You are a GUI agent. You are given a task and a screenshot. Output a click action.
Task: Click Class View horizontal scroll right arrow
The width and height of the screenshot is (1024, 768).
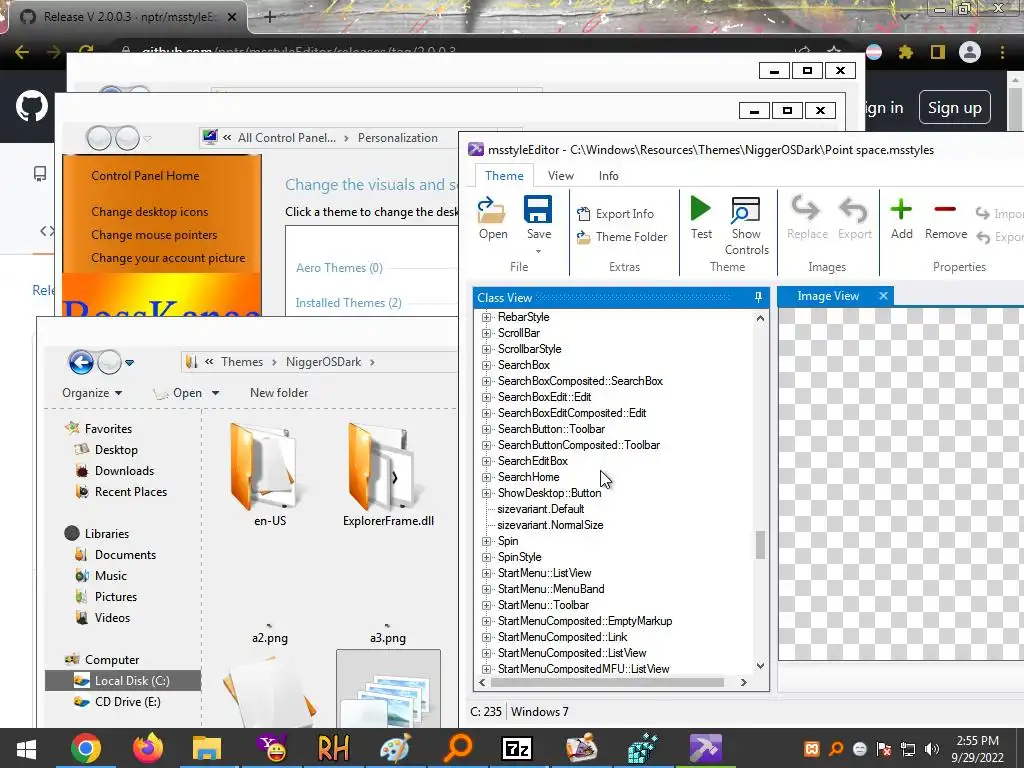[743, 682]
